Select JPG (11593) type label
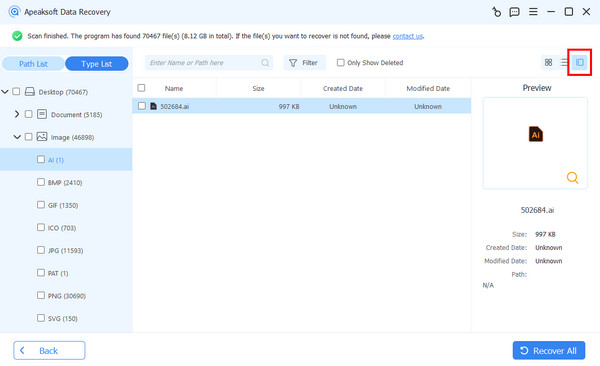Viewport: 600px width, 366px height. (65, 250)
